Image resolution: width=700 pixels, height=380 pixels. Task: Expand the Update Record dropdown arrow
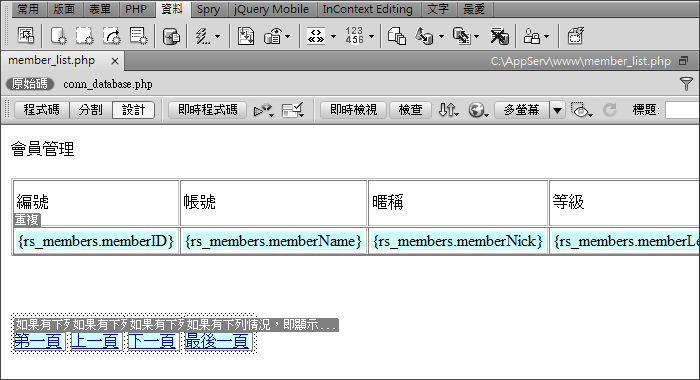tap(476, 37)
